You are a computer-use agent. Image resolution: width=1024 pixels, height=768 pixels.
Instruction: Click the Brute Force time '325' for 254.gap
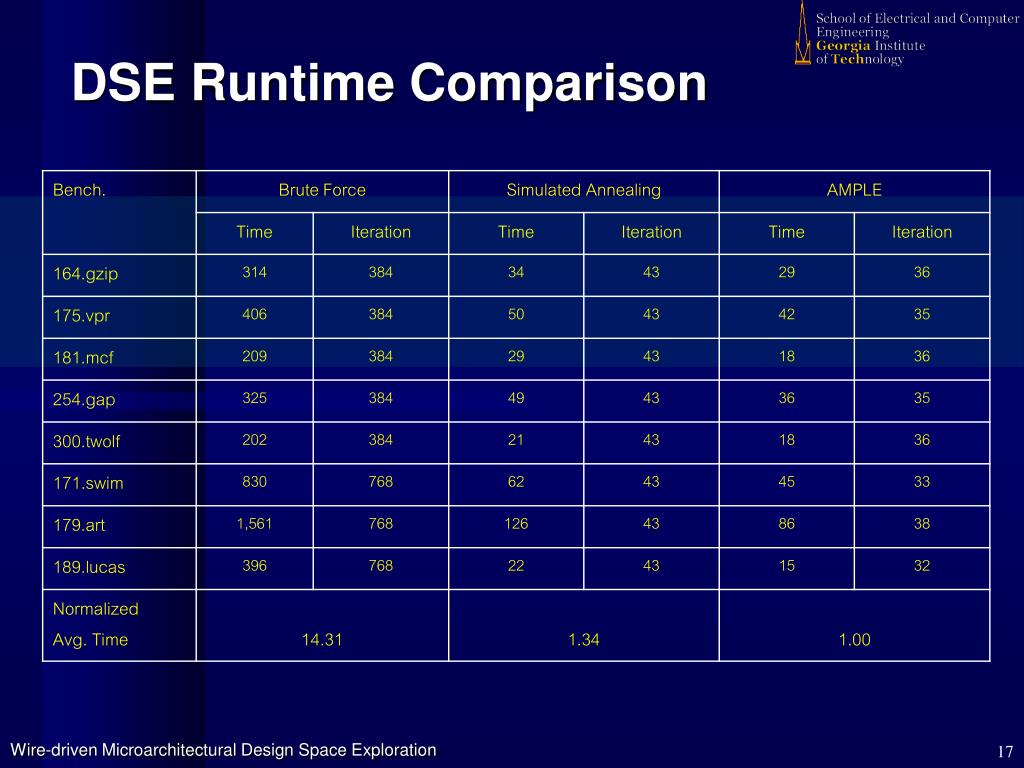click(254, 398)
